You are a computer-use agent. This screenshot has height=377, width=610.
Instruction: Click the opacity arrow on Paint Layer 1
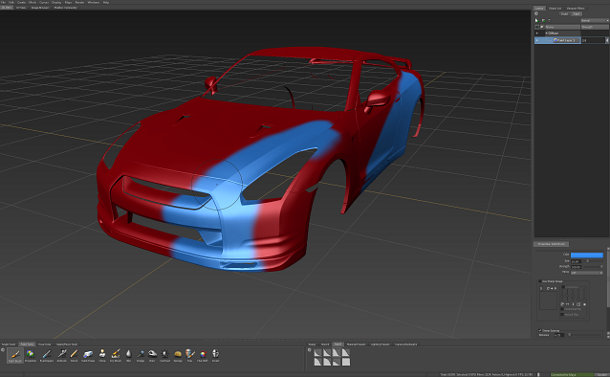[607, 40]
